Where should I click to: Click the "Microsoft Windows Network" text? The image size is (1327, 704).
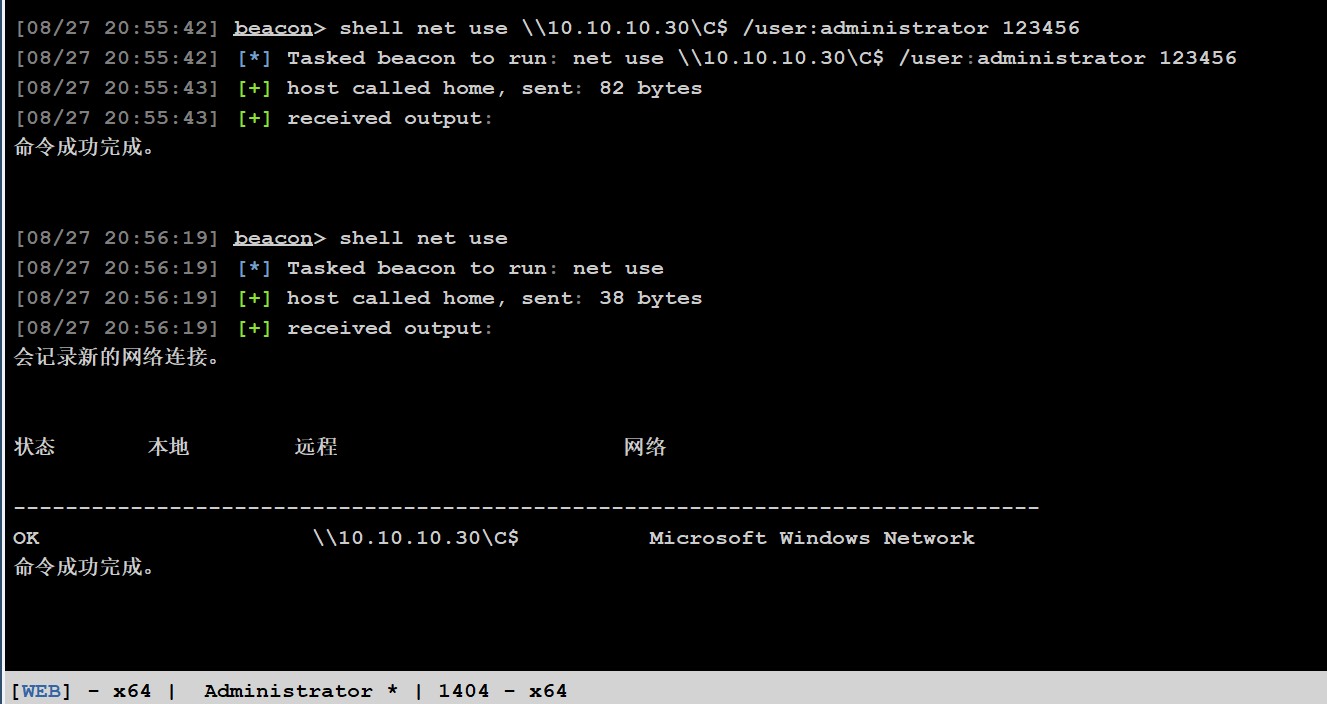811,538
